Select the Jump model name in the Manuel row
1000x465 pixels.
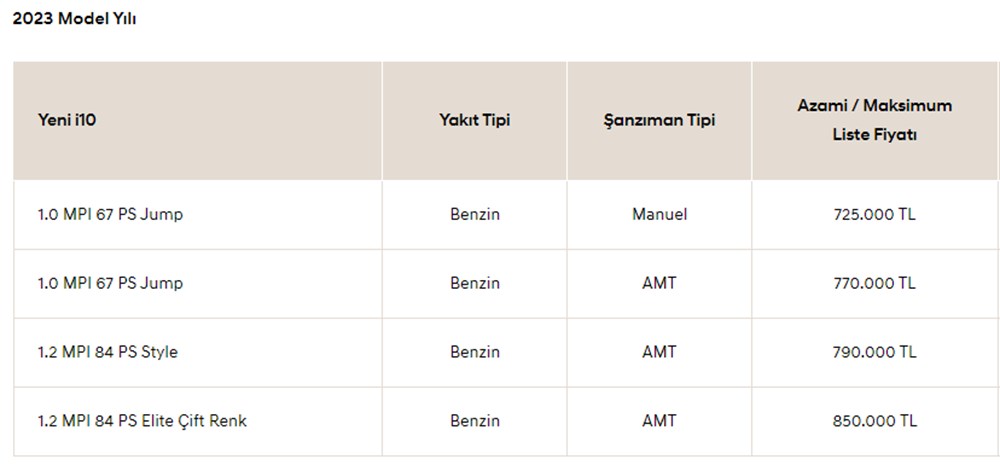pyautogui.click(x=110, y=214)
